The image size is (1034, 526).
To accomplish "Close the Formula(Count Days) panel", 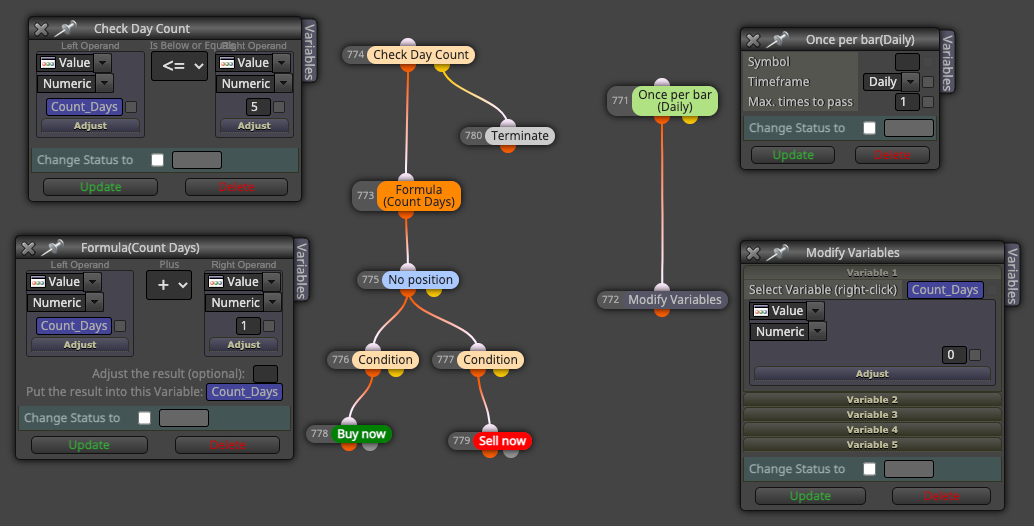I will tap(28, 248).
